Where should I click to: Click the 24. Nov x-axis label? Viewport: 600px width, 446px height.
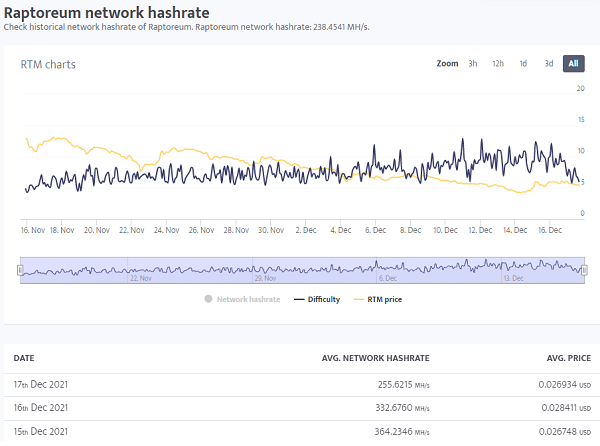tap(166, 230)
